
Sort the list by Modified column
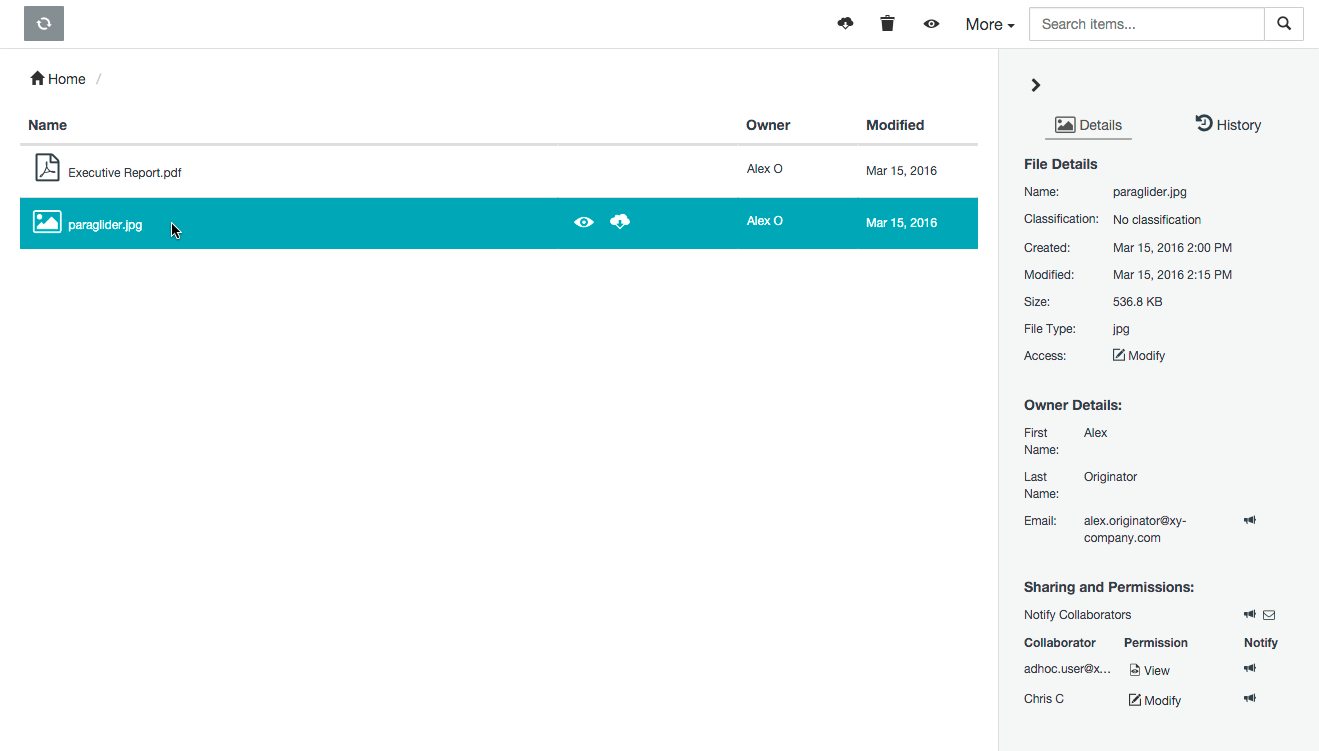[894, 125]
